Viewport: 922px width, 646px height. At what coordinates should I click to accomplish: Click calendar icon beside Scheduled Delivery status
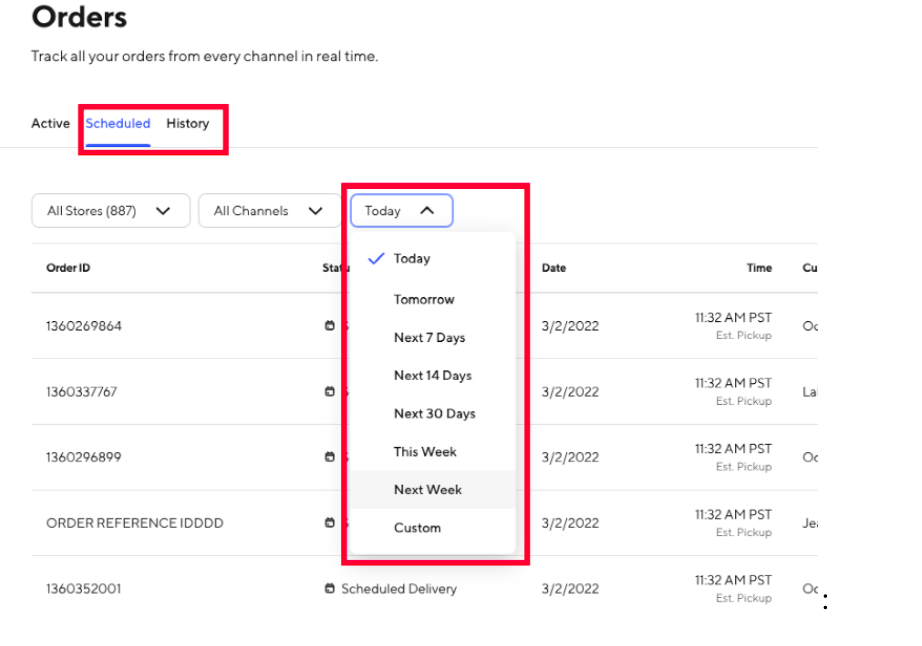coord(330,589)
